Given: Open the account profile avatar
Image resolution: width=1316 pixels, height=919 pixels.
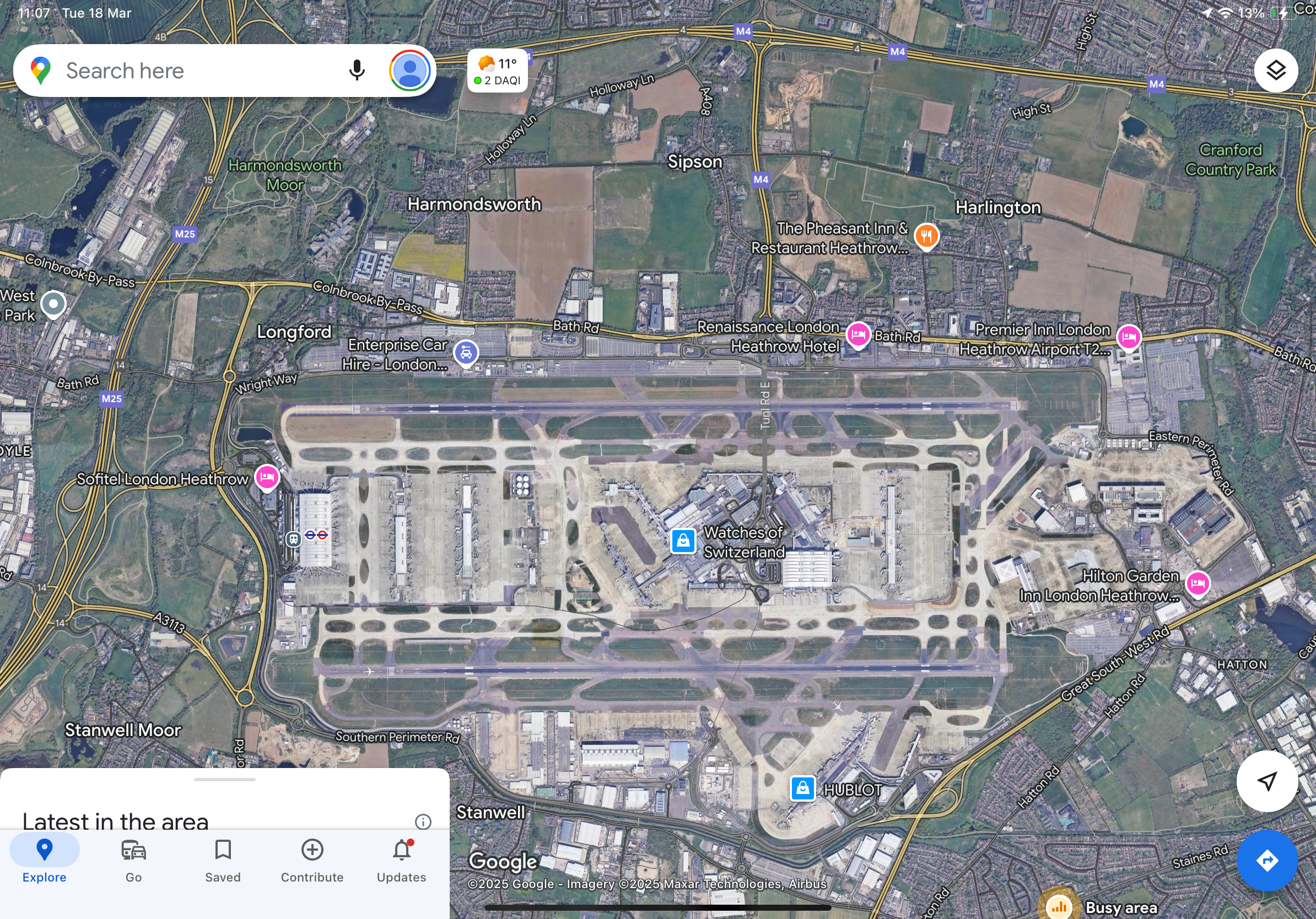Looking at the screenshot, I should click(409, 71).
